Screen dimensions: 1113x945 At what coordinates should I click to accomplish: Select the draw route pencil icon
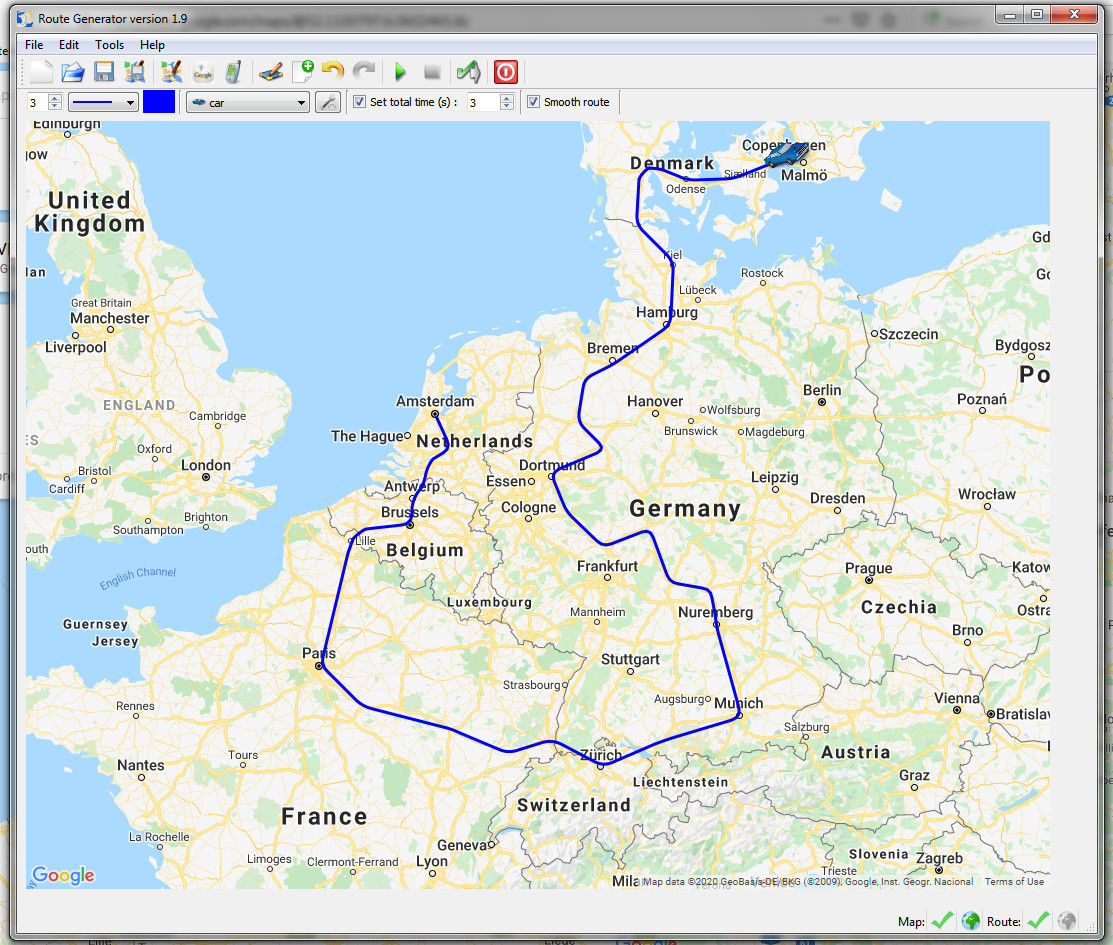(270, 72)
